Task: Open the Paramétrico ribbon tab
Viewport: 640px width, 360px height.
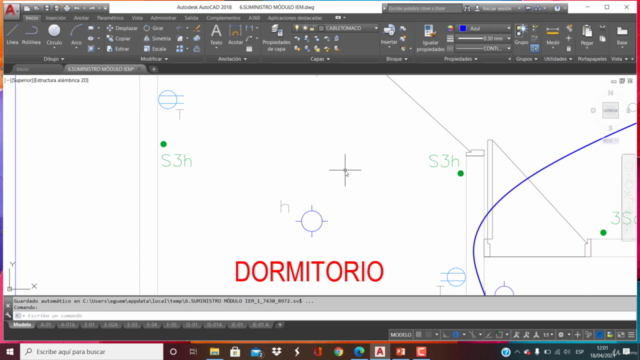Action: point(110,18)
